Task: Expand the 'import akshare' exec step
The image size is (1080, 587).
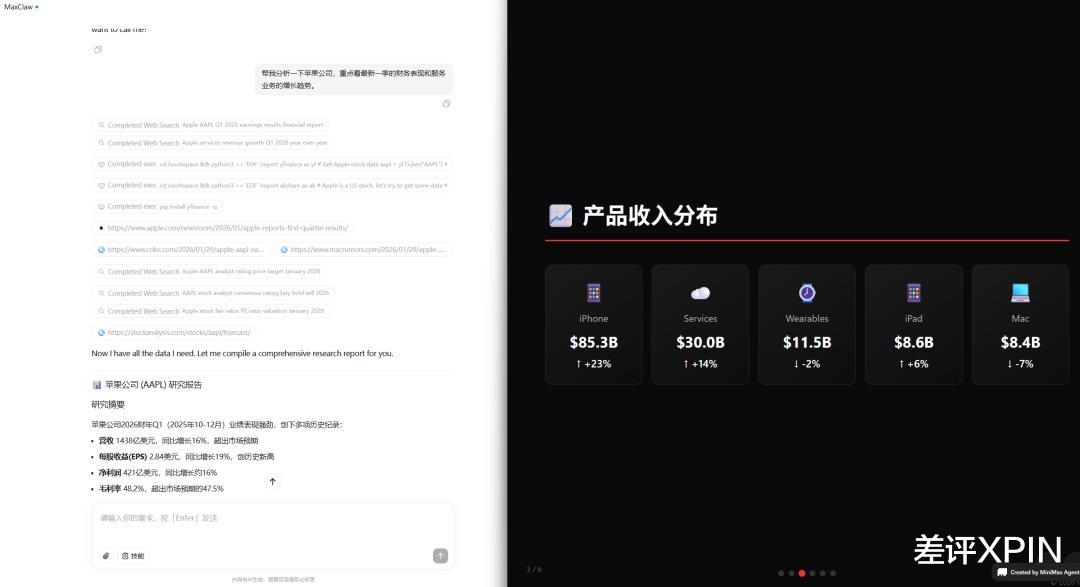Action: 273,185
